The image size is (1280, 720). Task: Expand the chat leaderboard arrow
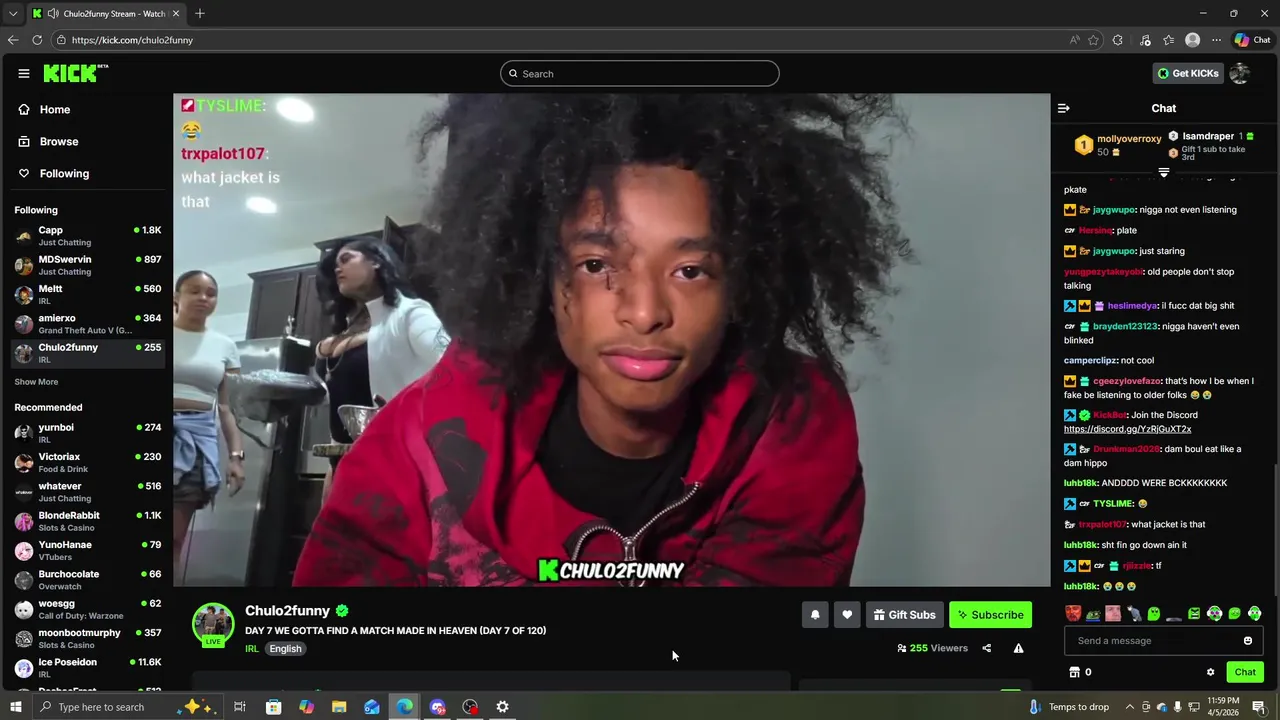pos(1163,173)
